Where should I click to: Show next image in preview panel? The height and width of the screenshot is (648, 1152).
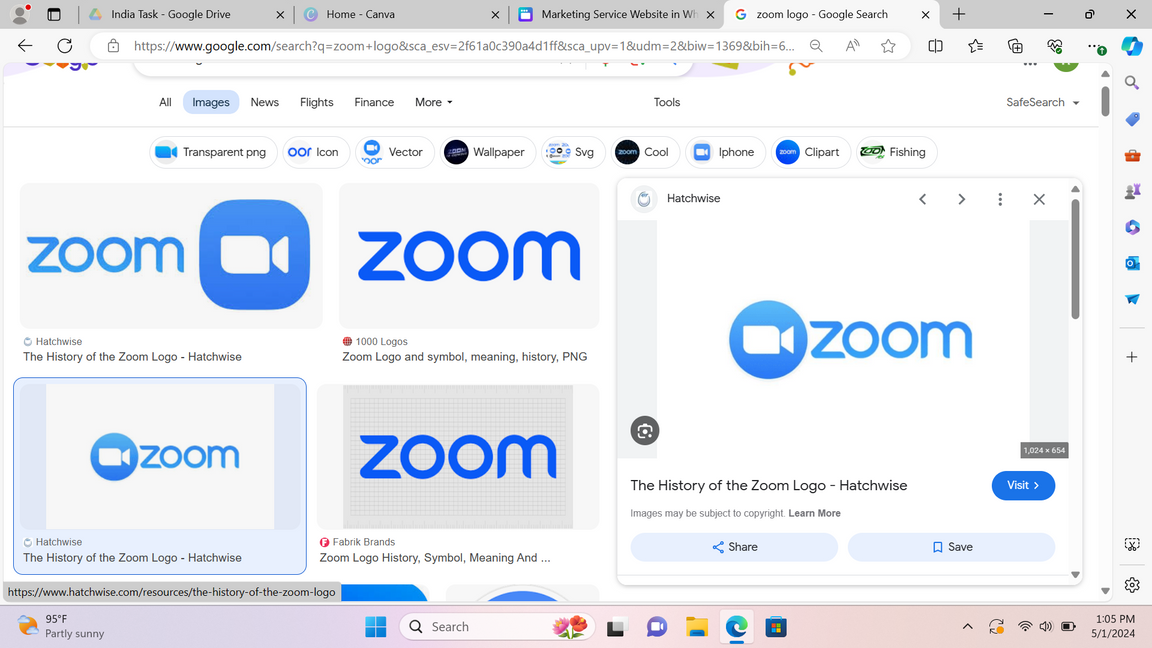pos(962,199)
